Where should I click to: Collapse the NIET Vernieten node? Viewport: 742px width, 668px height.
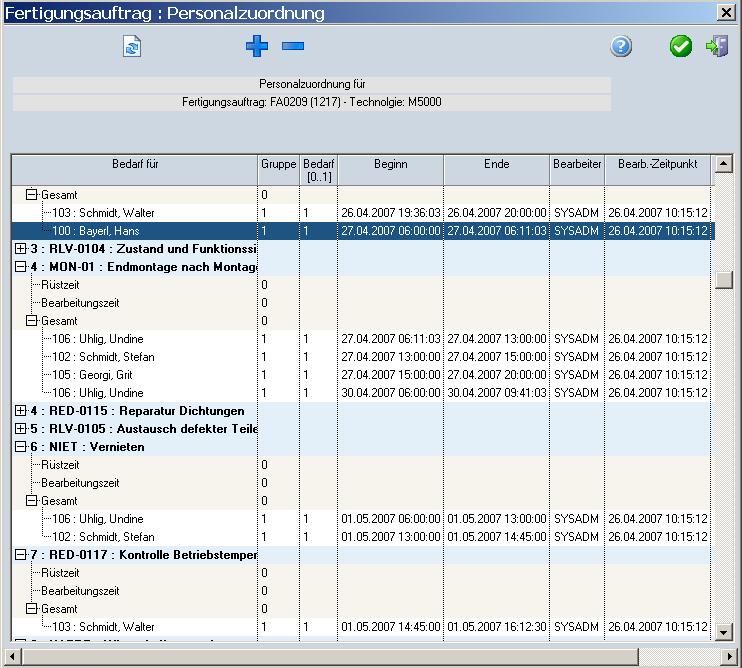(x=21, y=447)
